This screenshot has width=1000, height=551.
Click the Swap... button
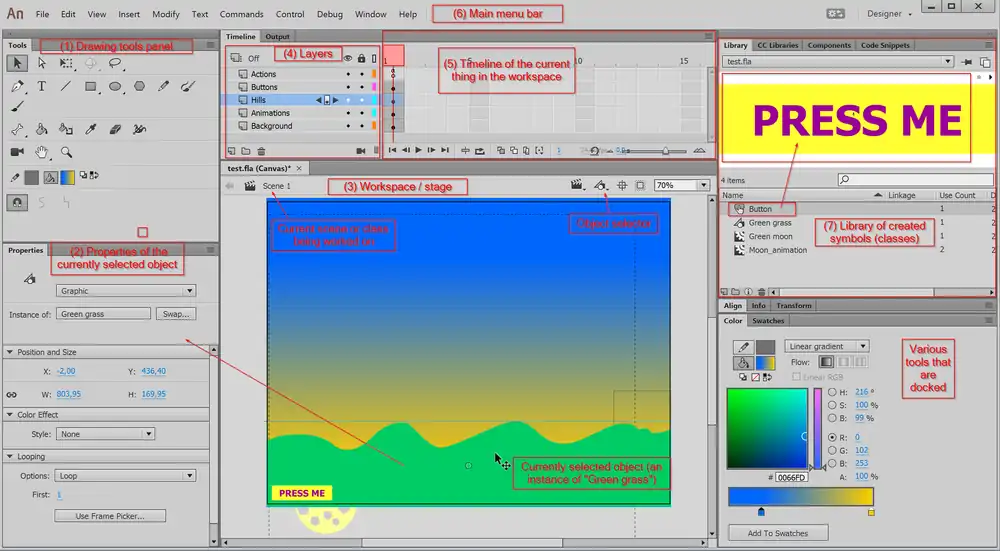[x=175, y=314]
